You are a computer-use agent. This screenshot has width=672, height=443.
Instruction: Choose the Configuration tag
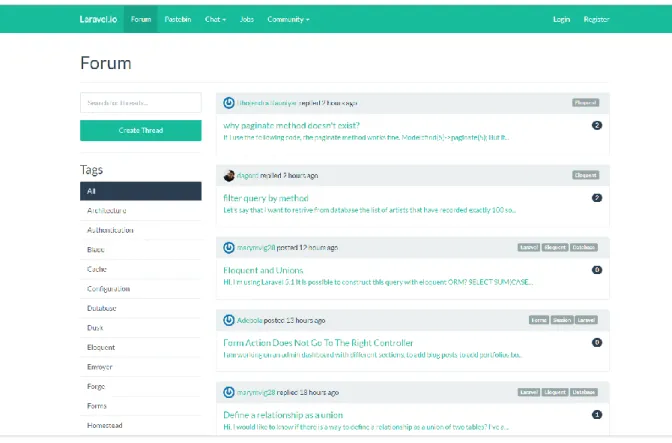(141, 289)
